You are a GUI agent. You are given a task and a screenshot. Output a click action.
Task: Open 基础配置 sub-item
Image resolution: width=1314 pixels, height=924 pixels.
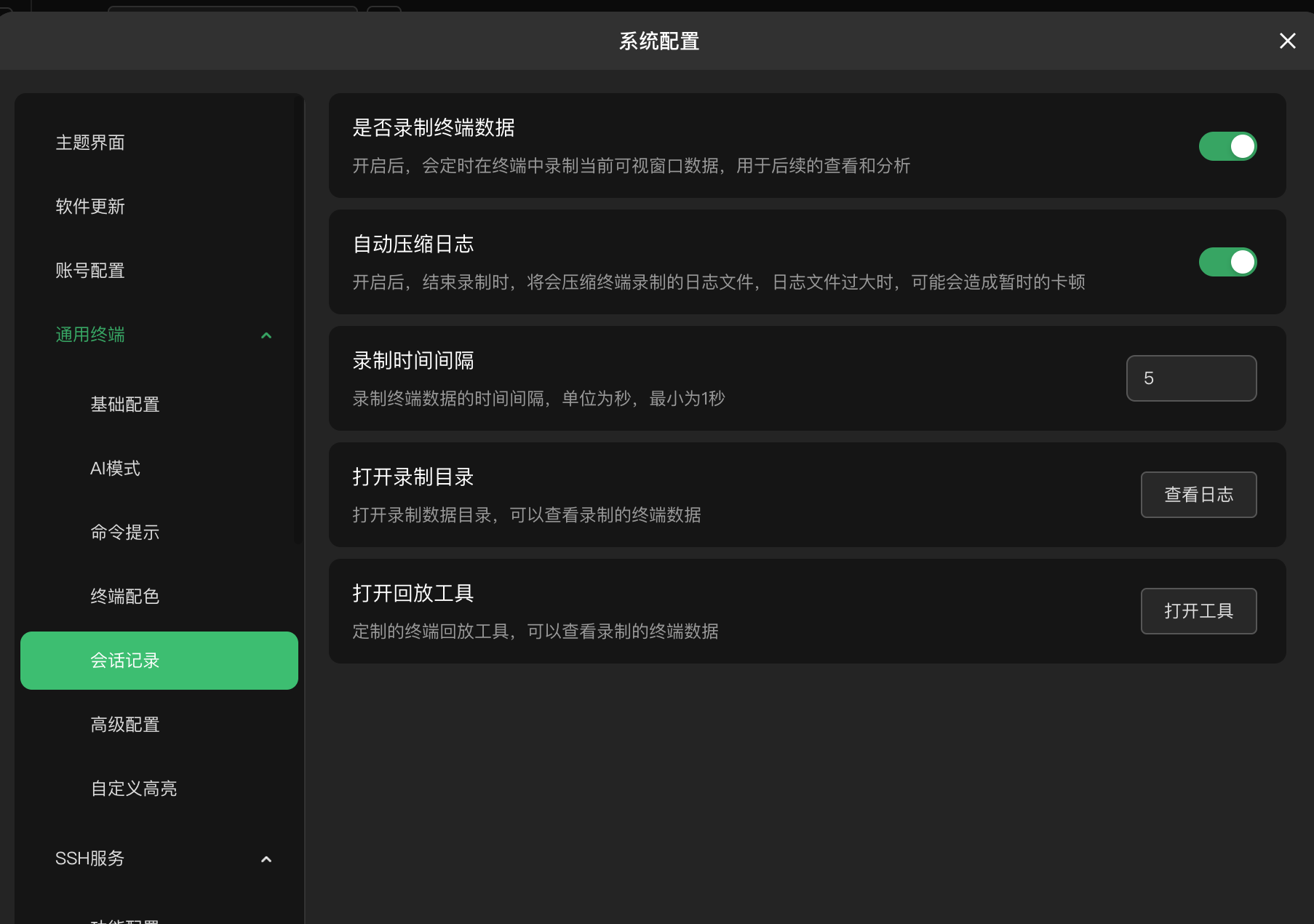(125, 405)
